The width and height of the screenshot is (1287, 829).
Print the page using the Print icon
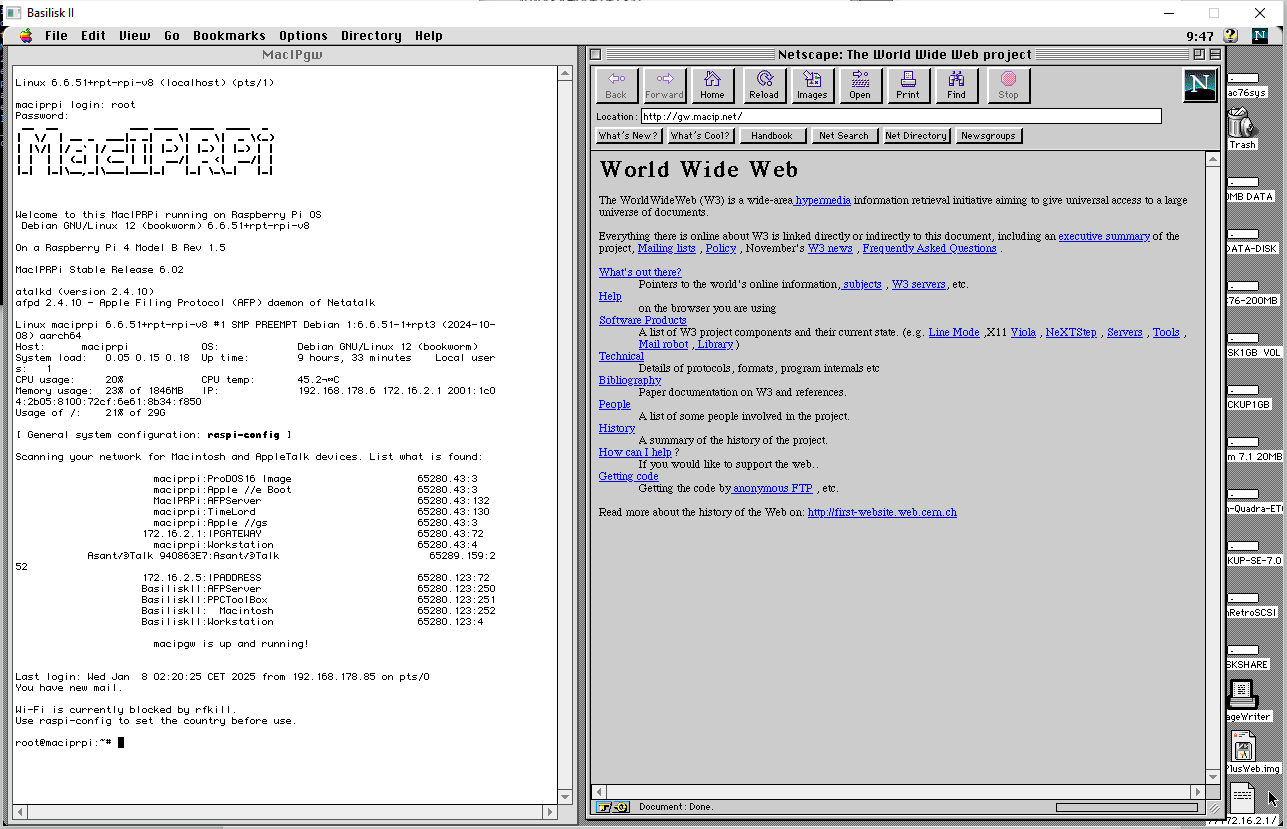(x=908, y=85)
